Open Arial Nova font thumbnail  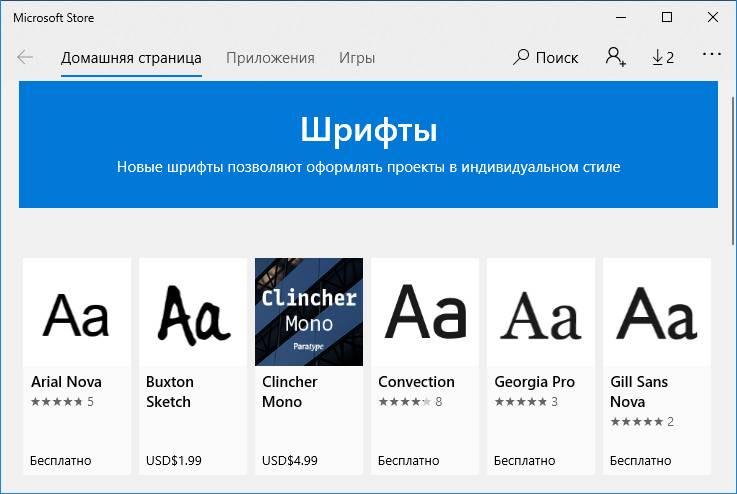77,312
